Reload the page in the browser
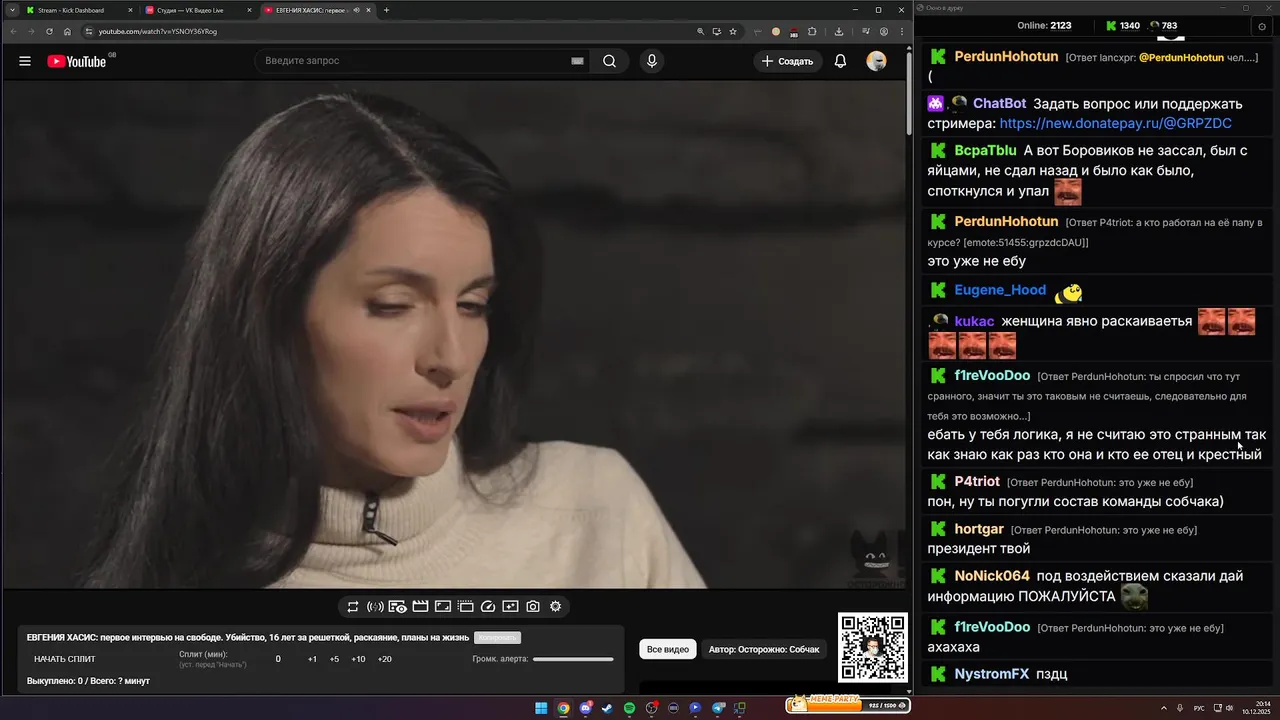The height and width of the screenshot is (720, 1280). (49, 31)
